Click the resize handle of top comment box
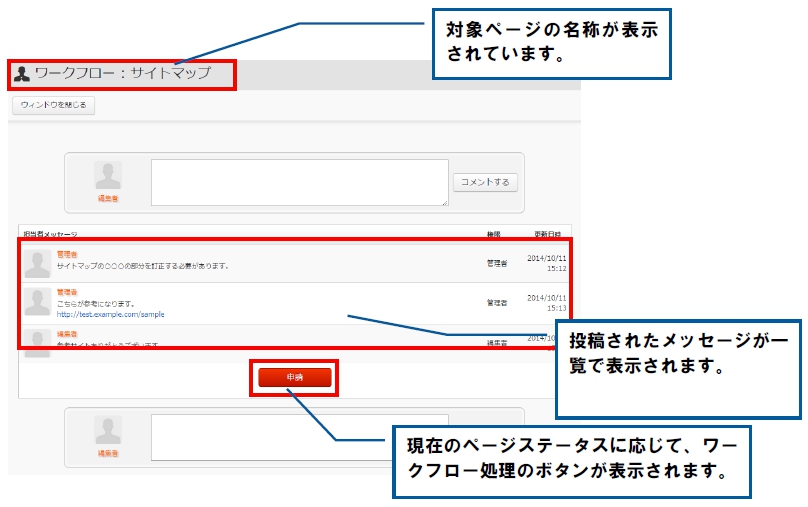Screen dimensions: 808x507 point(445,203)
